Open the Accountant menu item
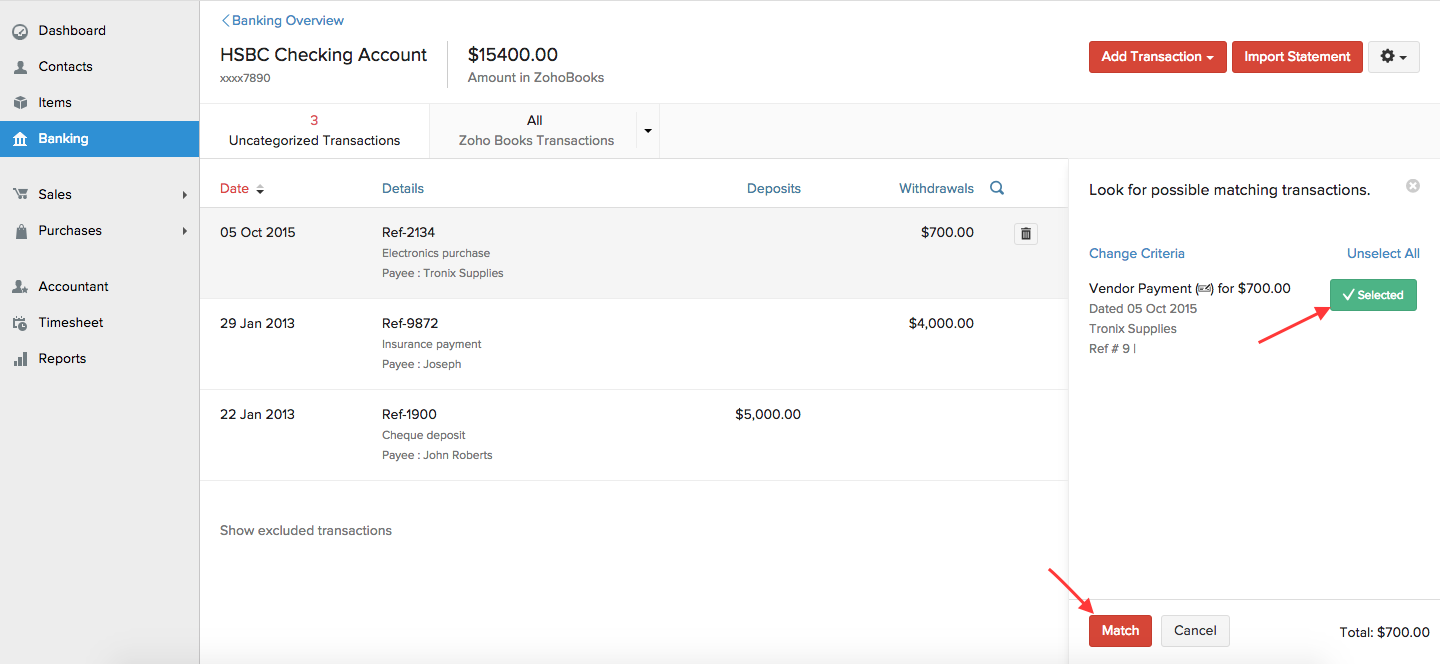1440x664 pixels. (73, 287)
